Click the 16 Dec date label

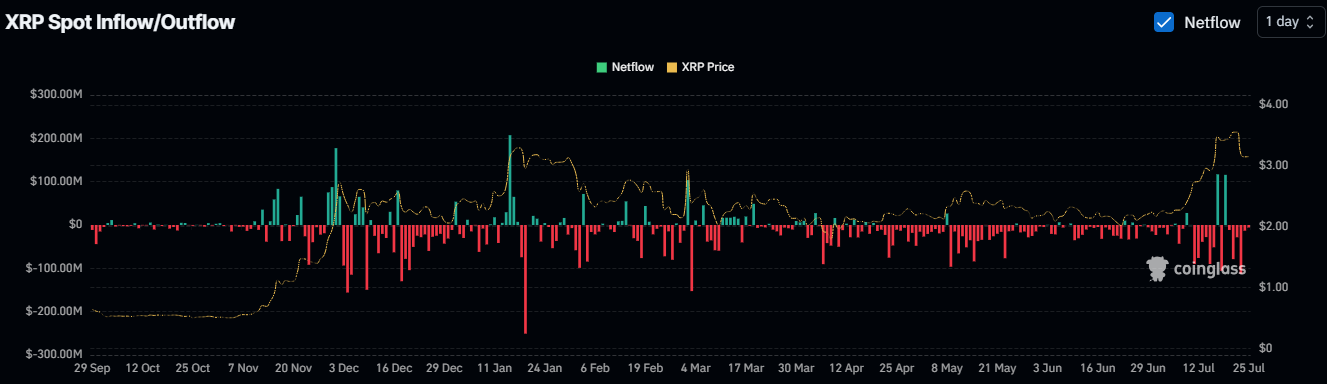point(395,368)
